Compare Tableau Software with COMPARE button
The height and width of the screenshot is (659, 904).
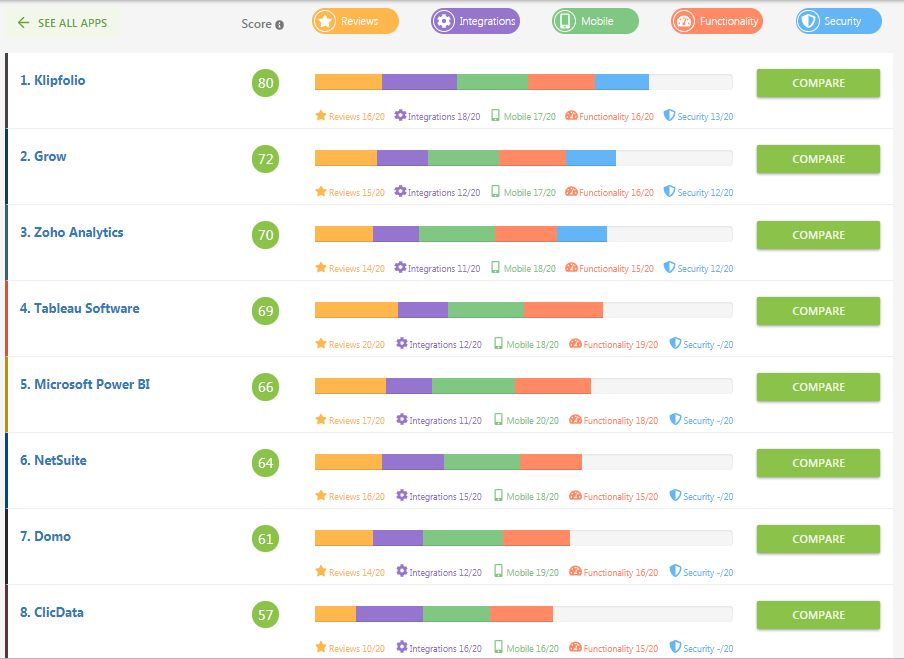click(818, 311)
